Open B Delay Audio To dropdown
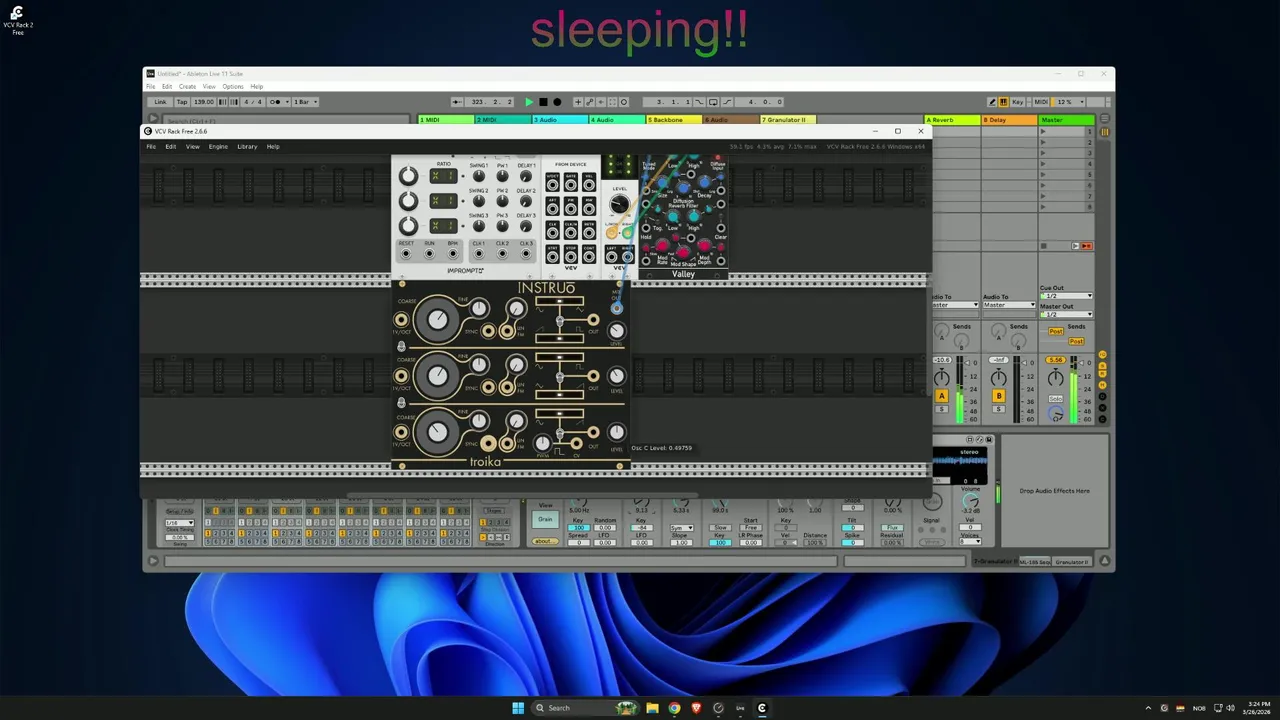 [1008, 305]
